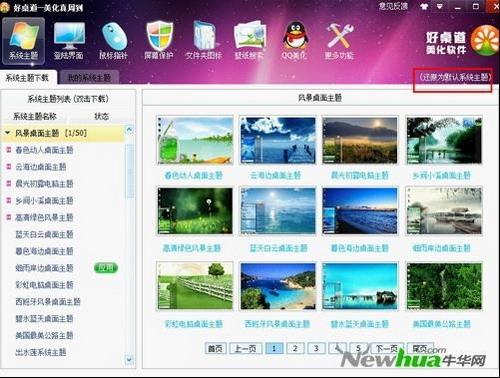
Task: Click the green 应用 apply button
Action: tap(106, 268)
